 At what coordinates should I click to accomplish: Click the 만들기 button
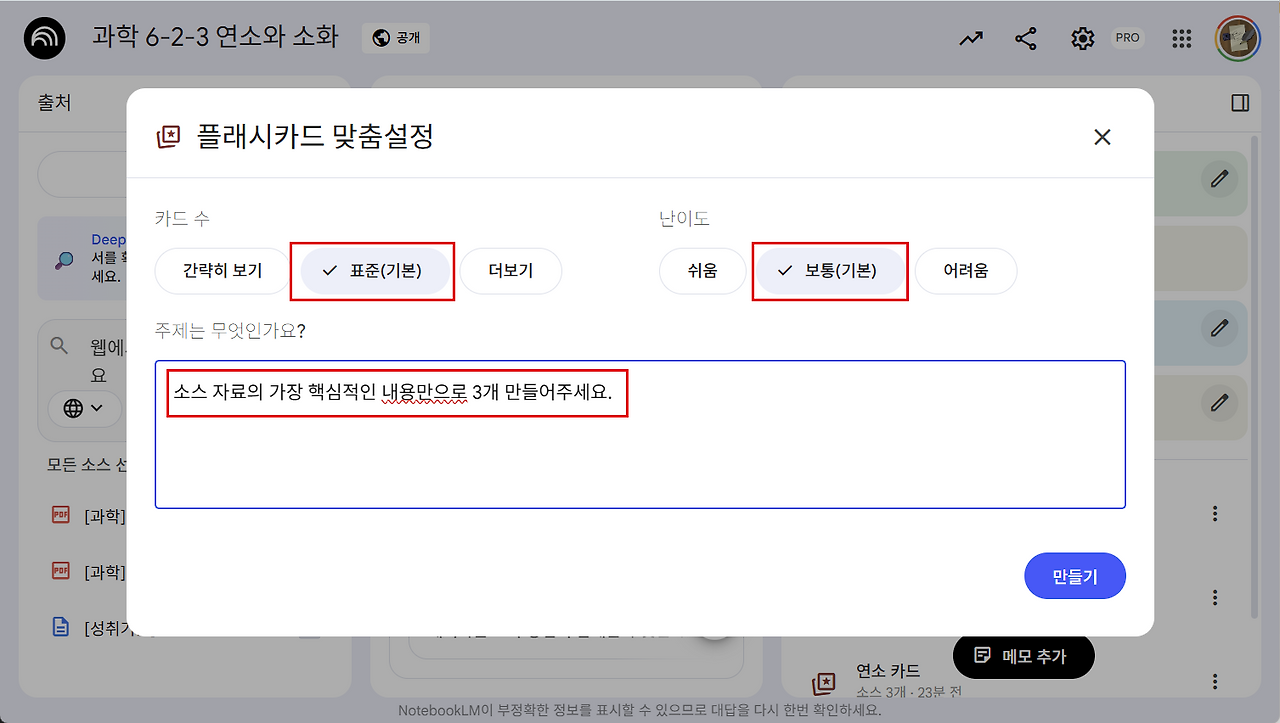pos(1075,576)
